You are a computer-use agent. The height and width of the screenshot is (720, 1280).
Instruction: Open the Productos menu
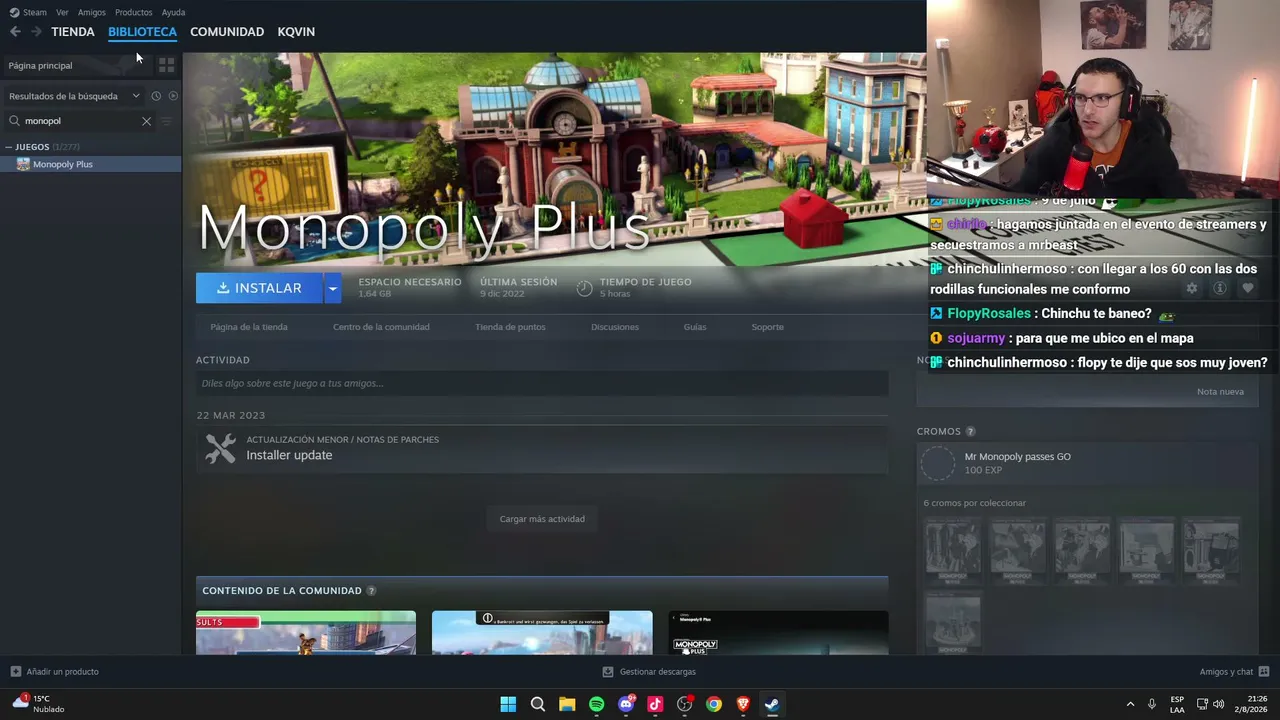tap(133, 12)
